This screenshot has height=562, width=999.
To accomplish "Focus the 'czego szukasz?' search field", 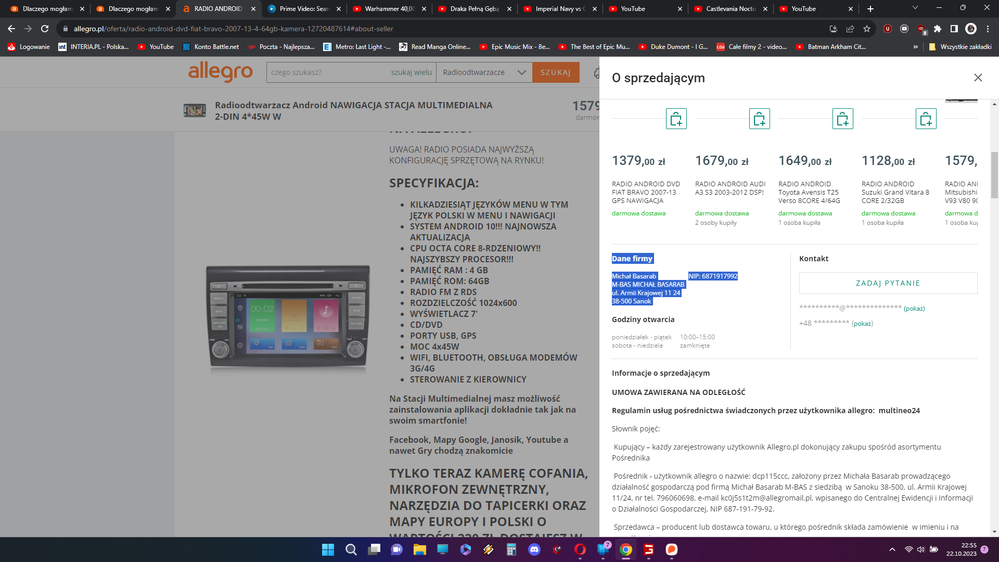I will point(327,72).
